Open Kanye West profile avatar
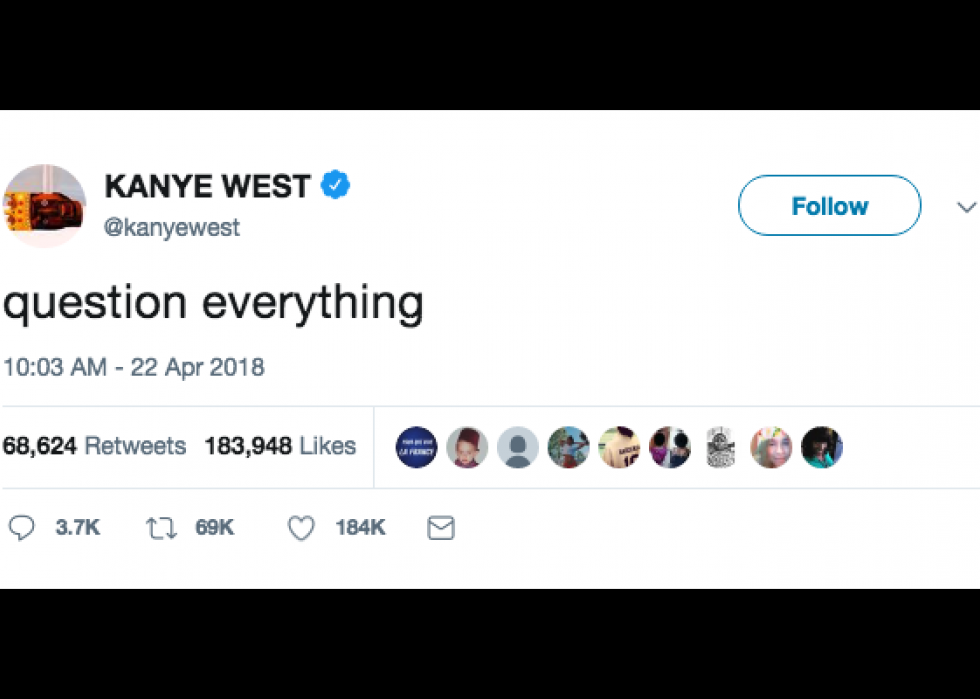The height and width of the screenshot is (699, 980). coord(44,206)
